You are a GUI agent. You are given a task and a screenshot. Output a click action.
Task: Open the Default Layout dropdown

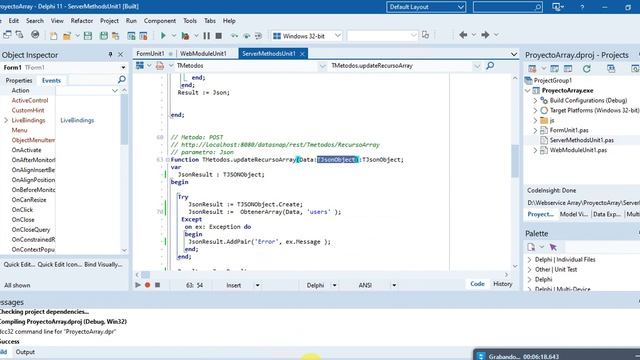click(x=426, y=7)
